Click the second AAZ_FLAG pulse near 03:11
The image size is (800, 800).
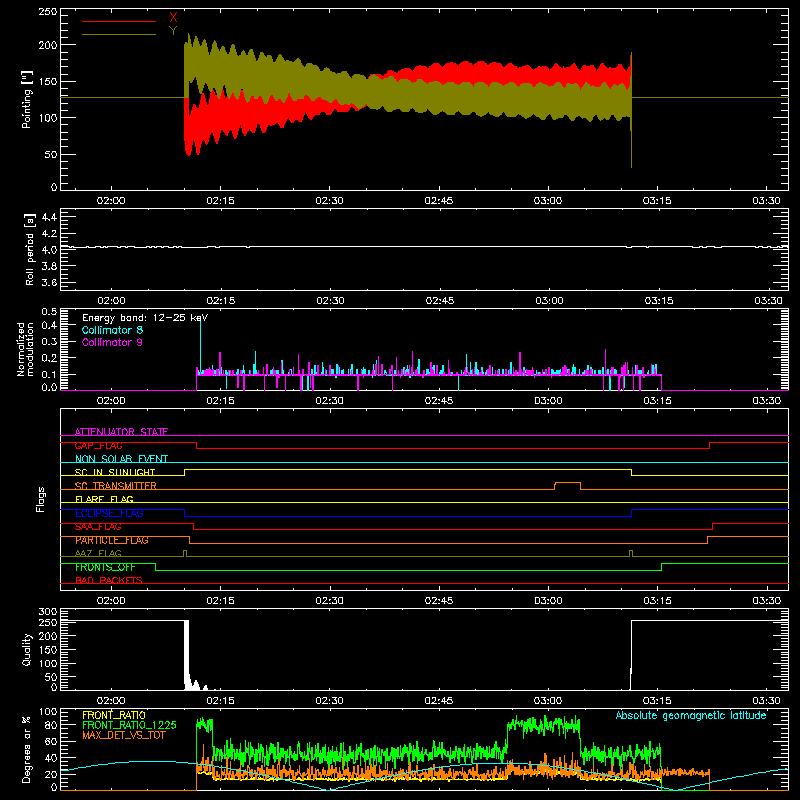click(x=631, y=553)
